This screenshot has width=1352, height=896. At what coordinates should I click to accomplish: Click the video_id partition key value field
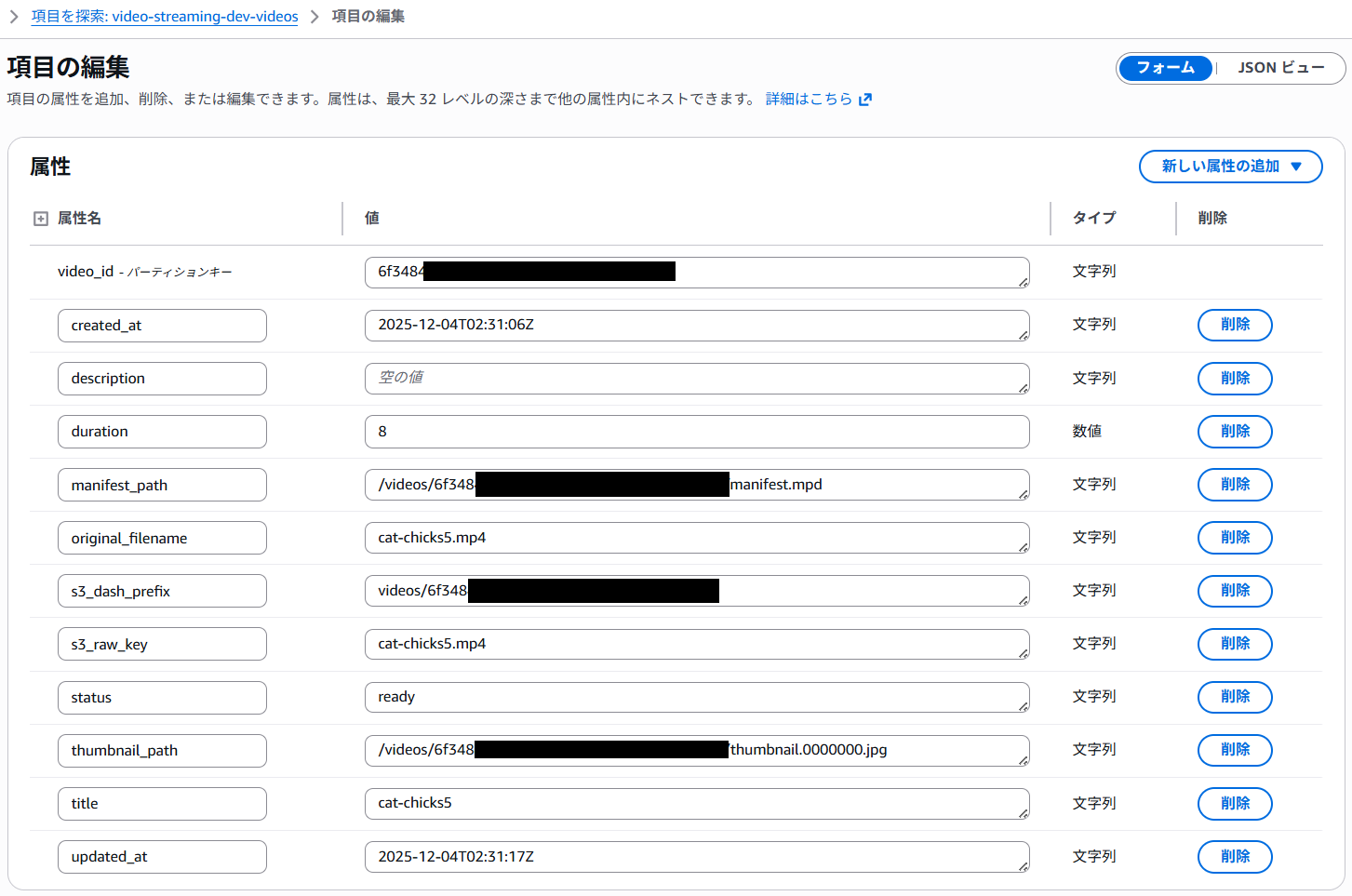point(697,272)
